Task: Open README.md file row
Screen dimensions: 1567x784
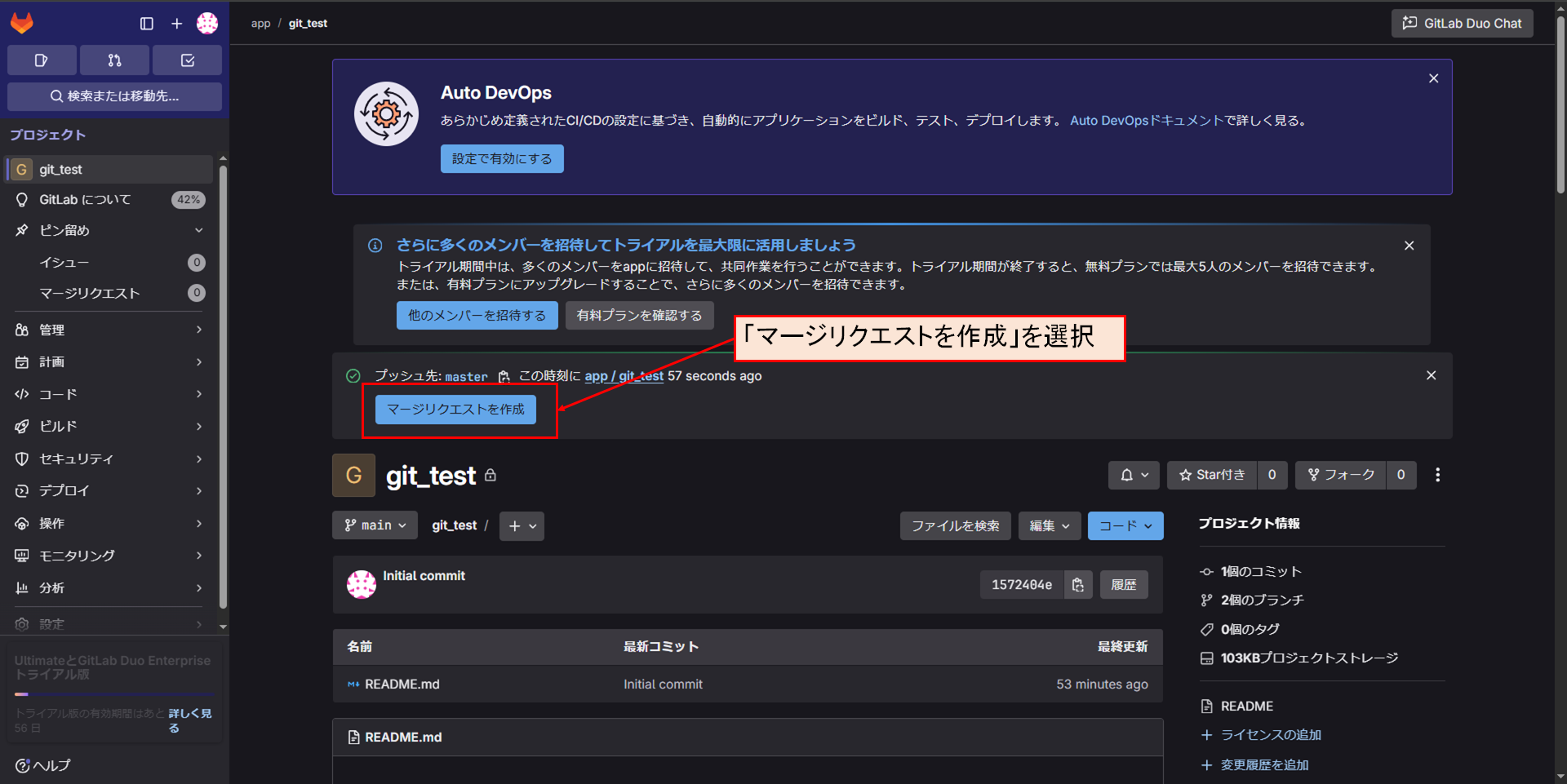Action: (748, 684)
